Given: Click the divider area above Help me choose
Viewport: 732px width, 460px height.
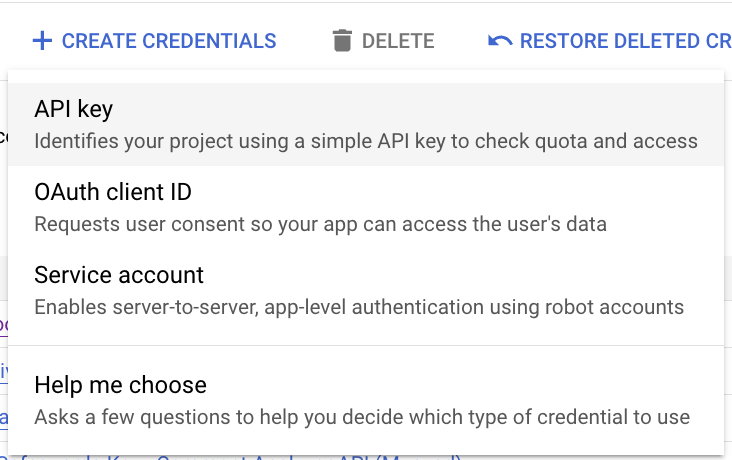Looking at the screenshot, I should [366, 346].
